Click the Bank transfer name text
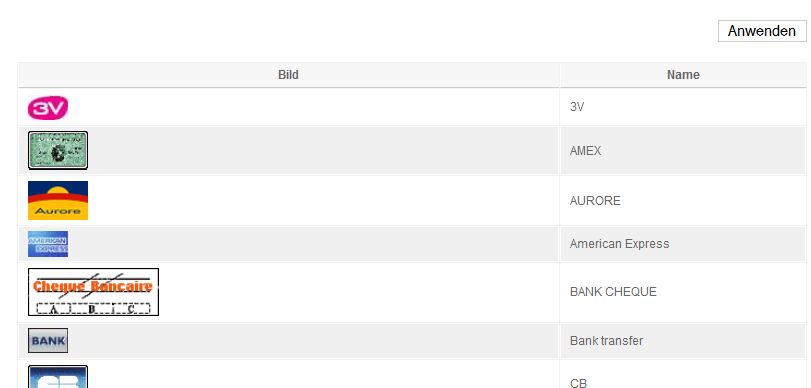The width and height of the screenshot is (811, 388). [x=606, y=341]
